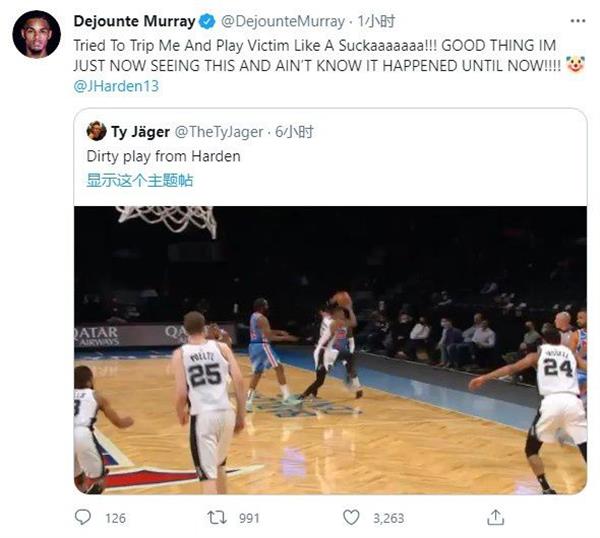Open Ty Jäger display name
Image resolution: width=600 pixels, height=538 pixels.
[140, 132]
